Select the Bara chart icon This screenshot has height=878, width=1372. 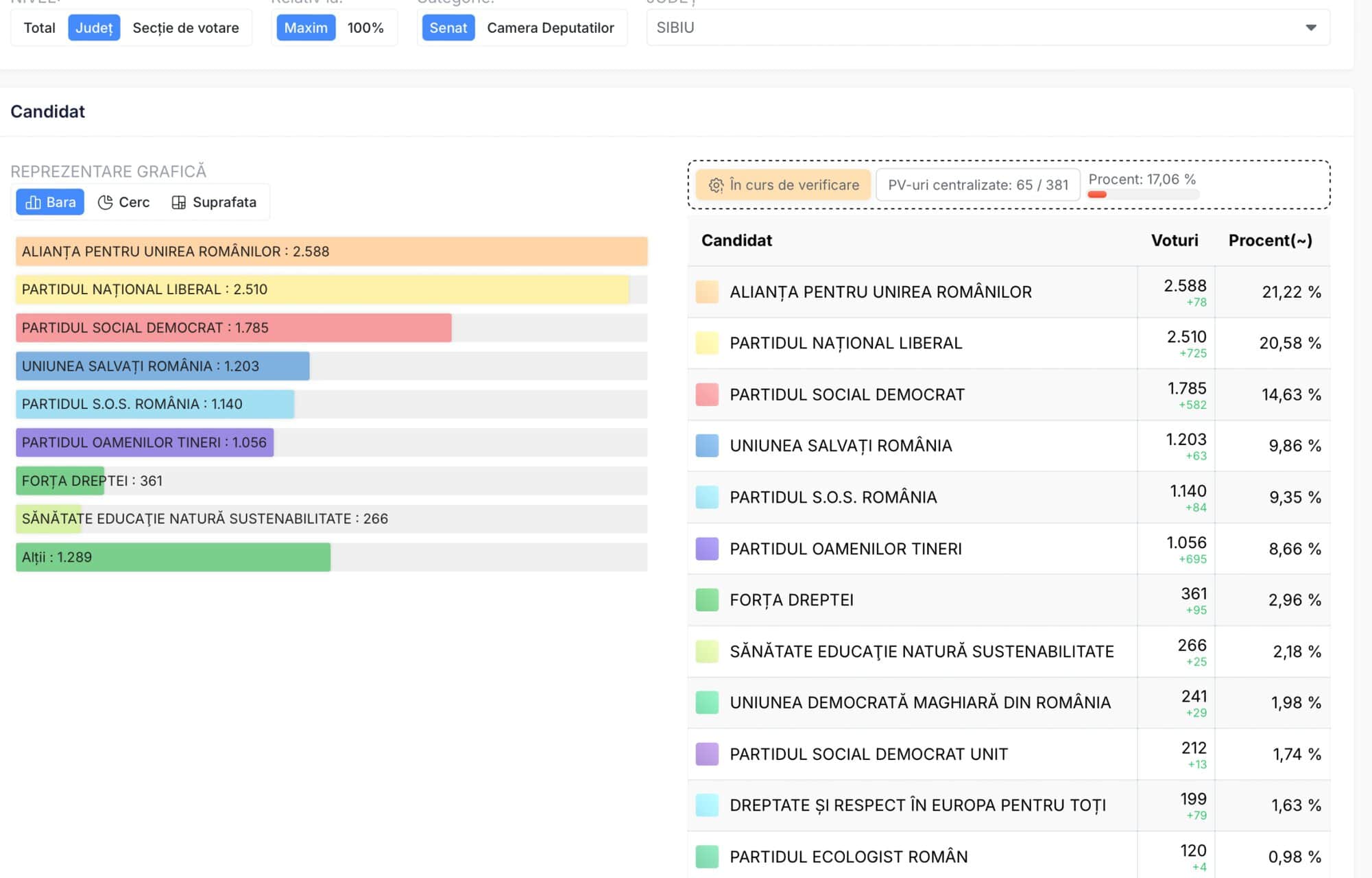pyautogui.click(x=33, y=202)
